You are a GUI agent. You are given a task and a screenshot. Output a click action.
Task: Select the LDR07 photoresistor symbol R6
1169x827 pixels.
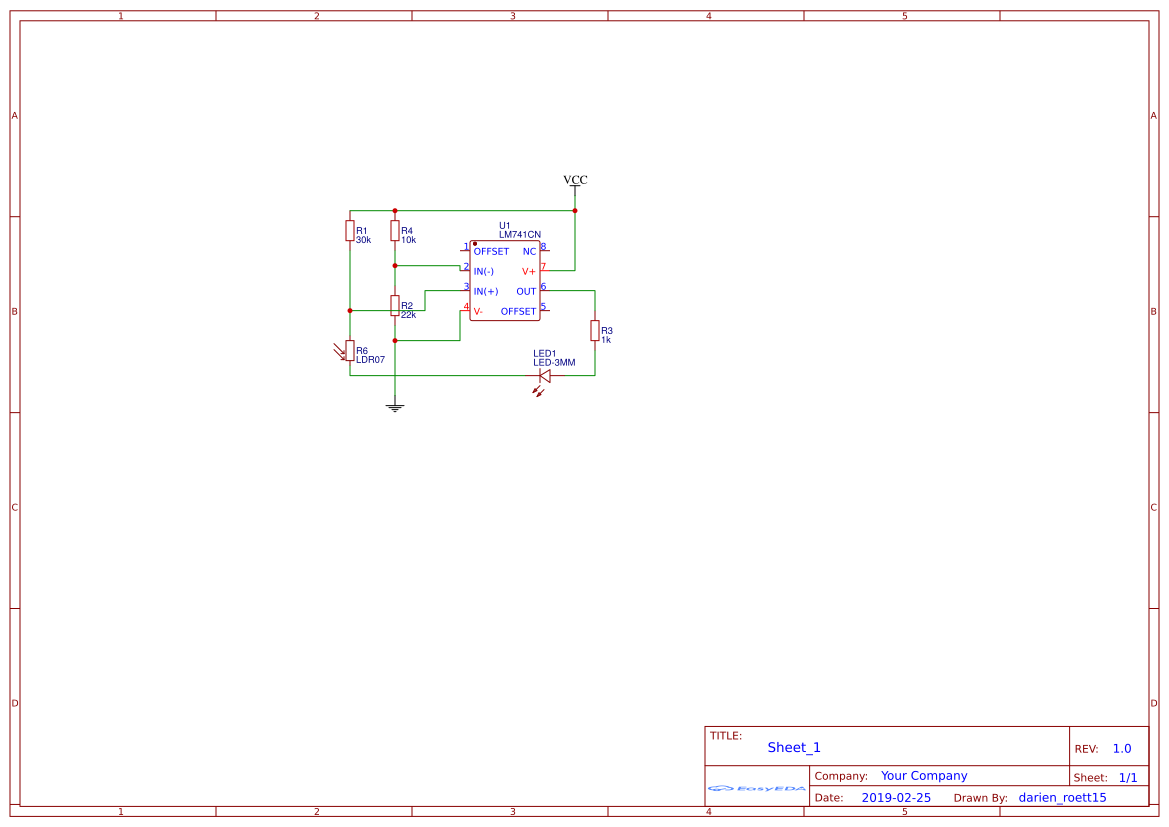352,351
